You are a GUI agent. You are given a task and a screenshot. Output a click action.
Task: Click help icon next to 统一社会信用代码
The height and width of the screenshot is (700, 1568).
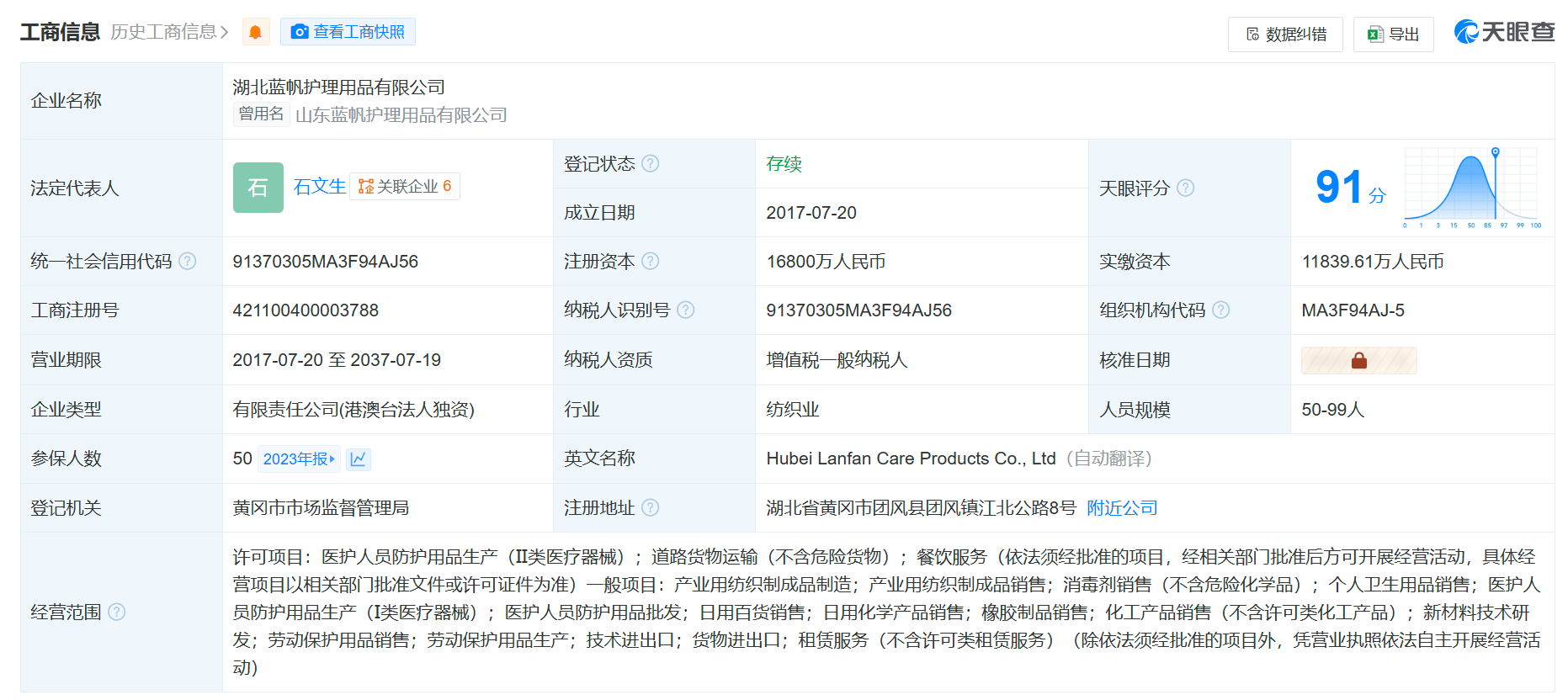click(x=188, y=261)
